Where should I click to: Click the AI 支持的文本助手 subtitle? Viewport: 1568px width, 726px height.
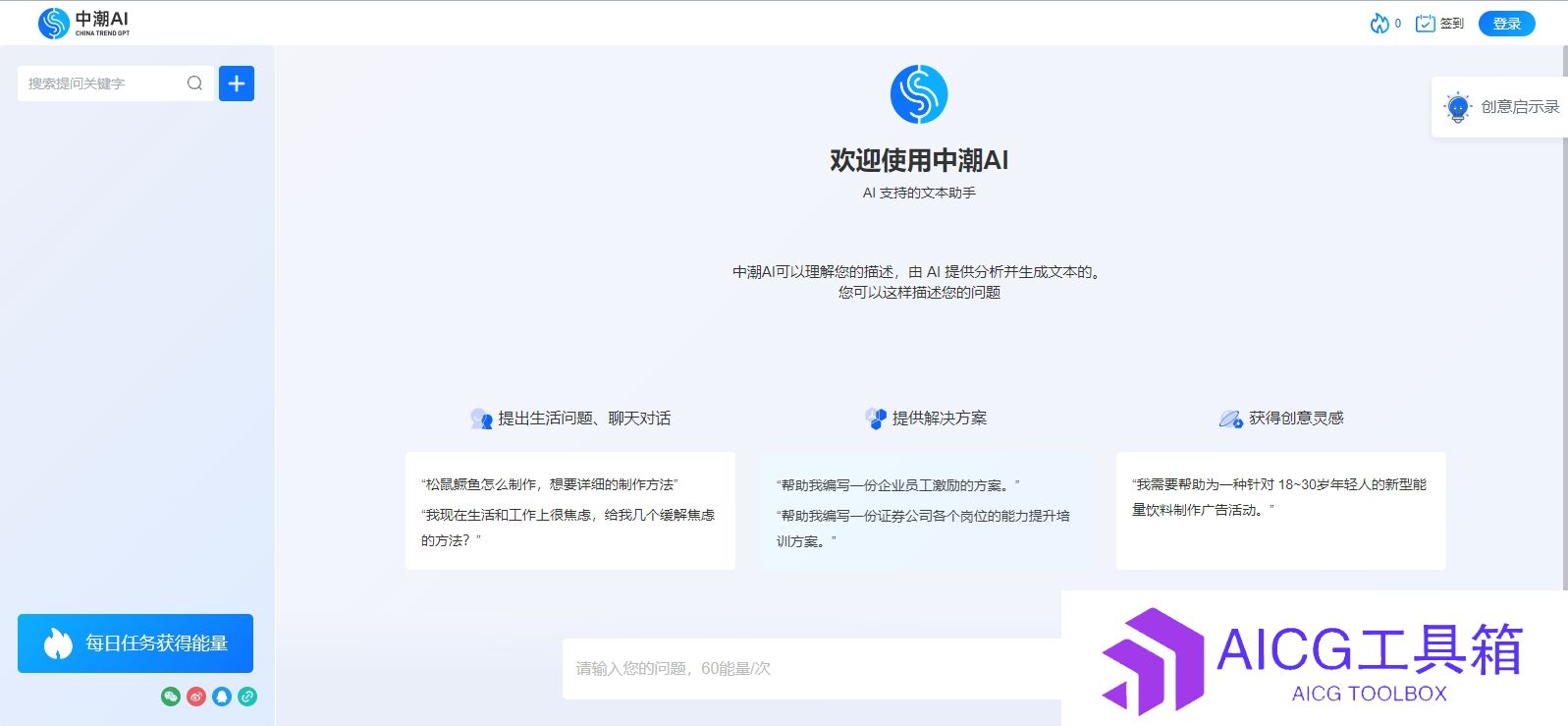919,193
